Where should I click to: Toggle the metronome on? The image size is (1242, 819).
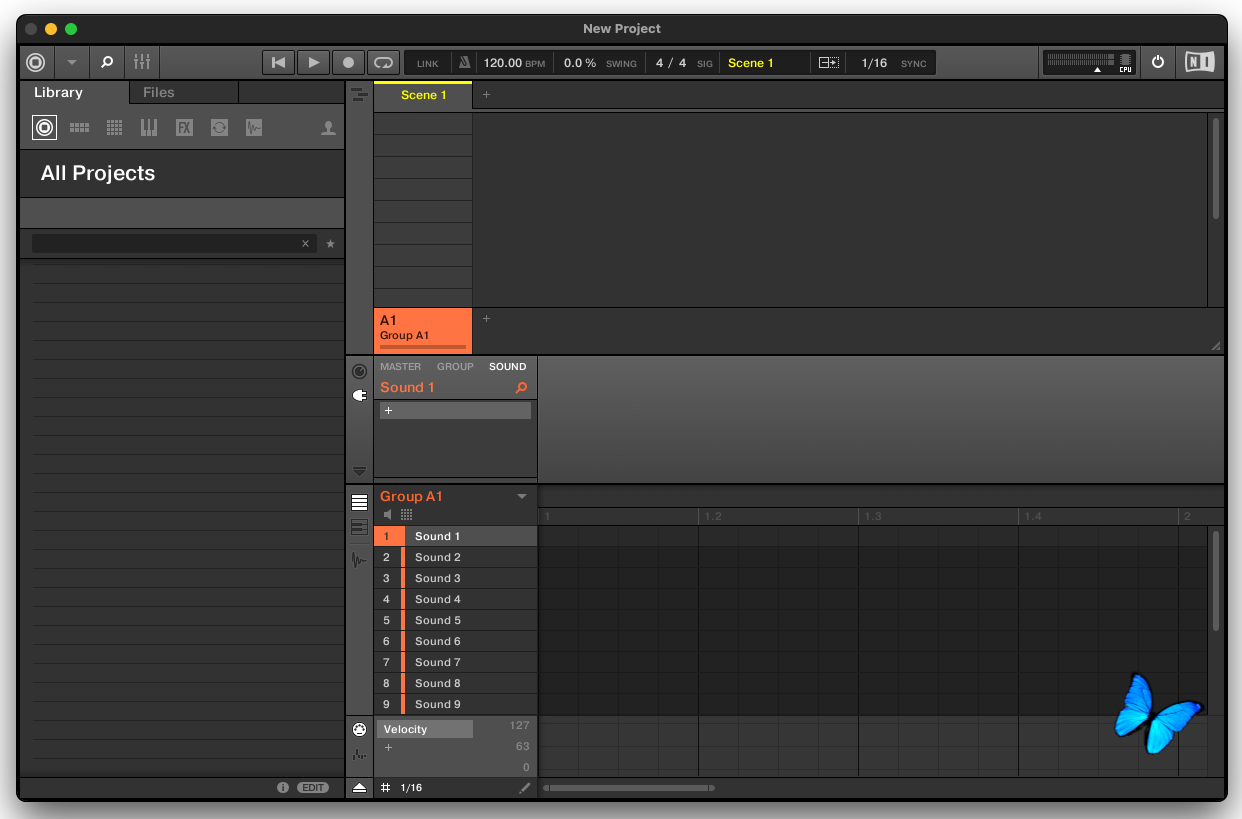click(464, 63)
